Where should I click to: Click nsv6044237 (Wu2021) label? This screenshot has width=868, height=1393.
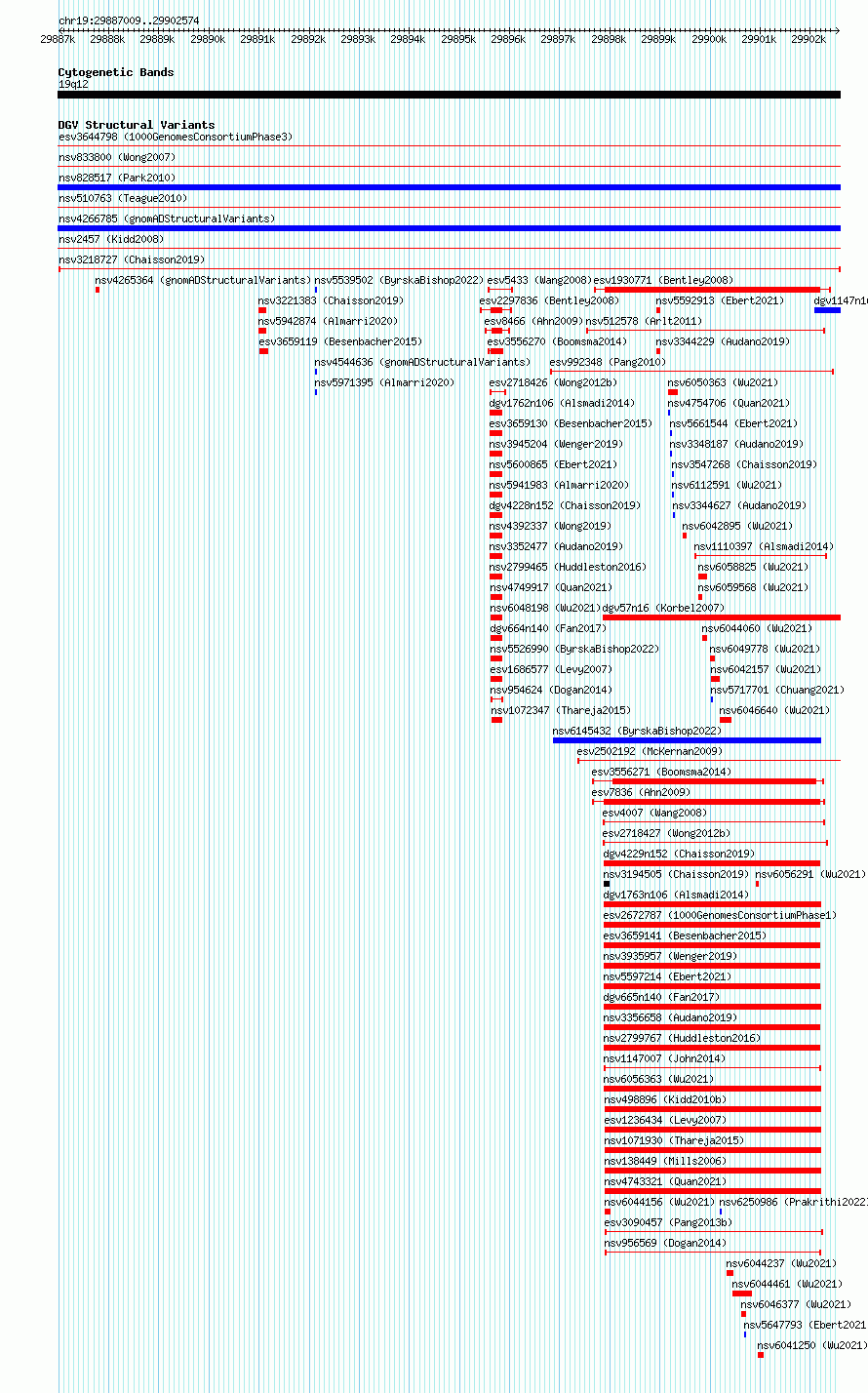782,1263
